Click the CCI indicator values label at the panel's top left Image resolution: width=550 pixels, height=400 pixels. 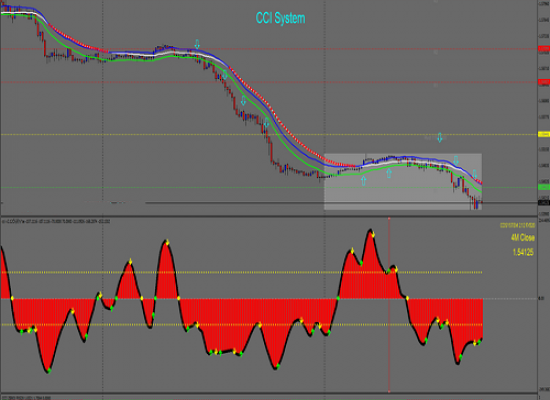click(56, 221)
